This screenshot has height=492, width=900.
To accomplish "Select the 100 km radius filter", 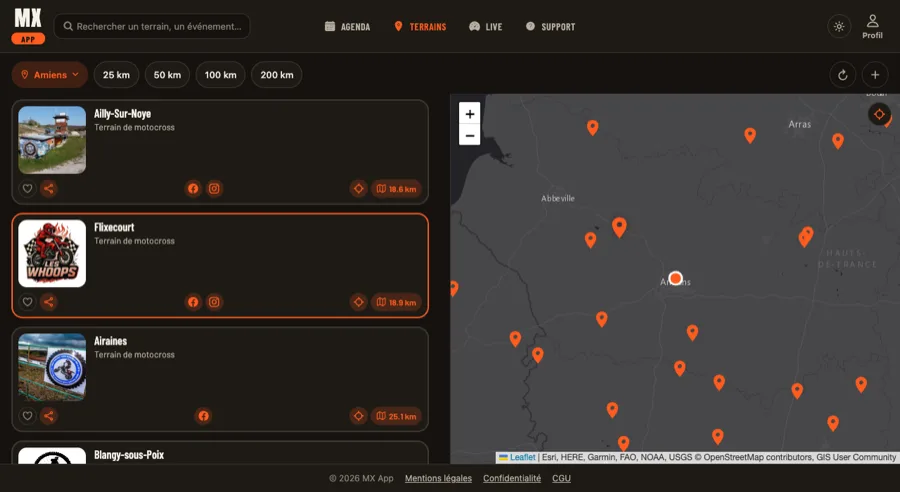I will click(220, 75).
